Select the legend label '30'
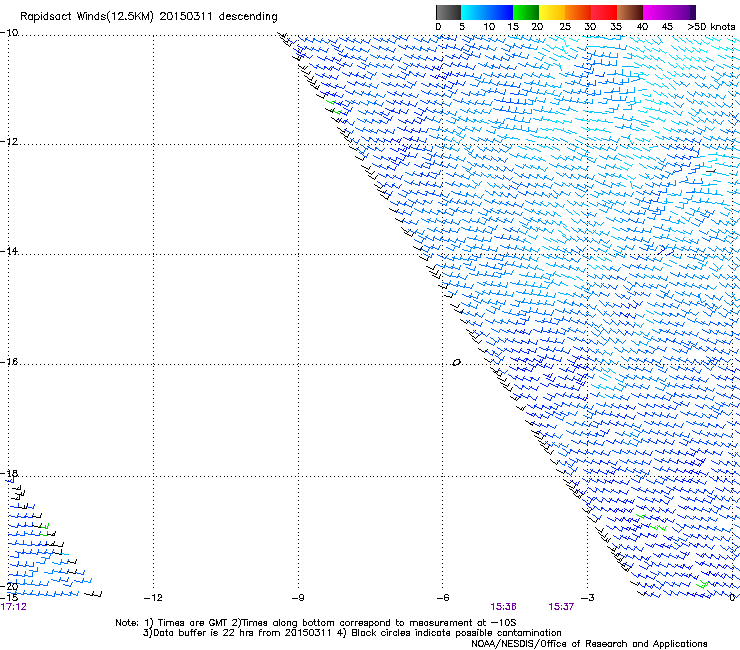This screenshot has height=650, width=740. [590, 27]
